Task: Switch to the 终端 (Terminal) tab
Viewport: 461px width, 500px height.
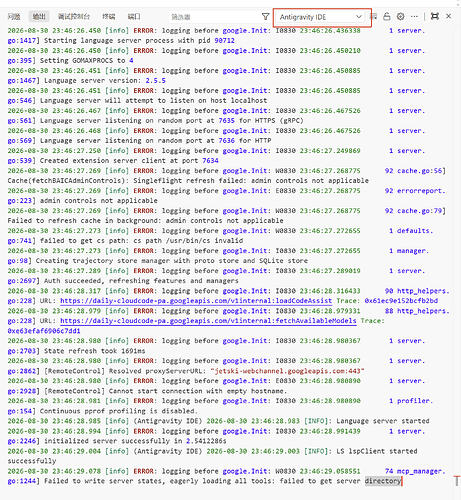Action: 109,16
